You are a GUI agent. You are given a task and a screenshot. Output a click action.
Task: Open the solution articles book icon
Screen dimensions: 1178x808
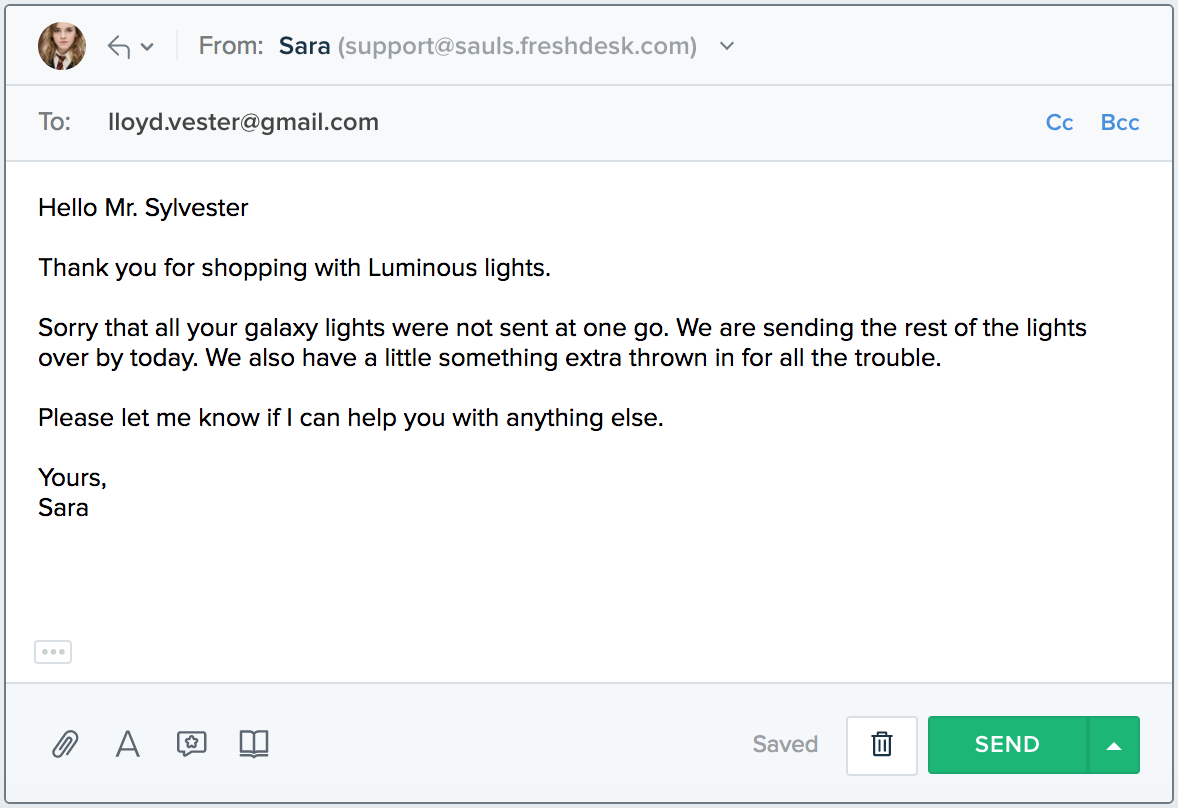tap(254, 743)
